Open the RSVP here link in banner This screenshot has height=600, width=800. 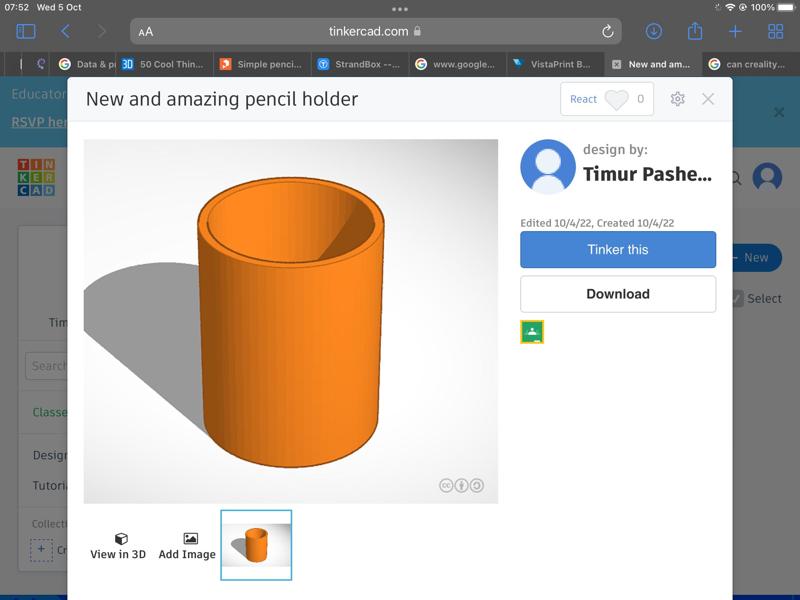(x=39, y=122)
